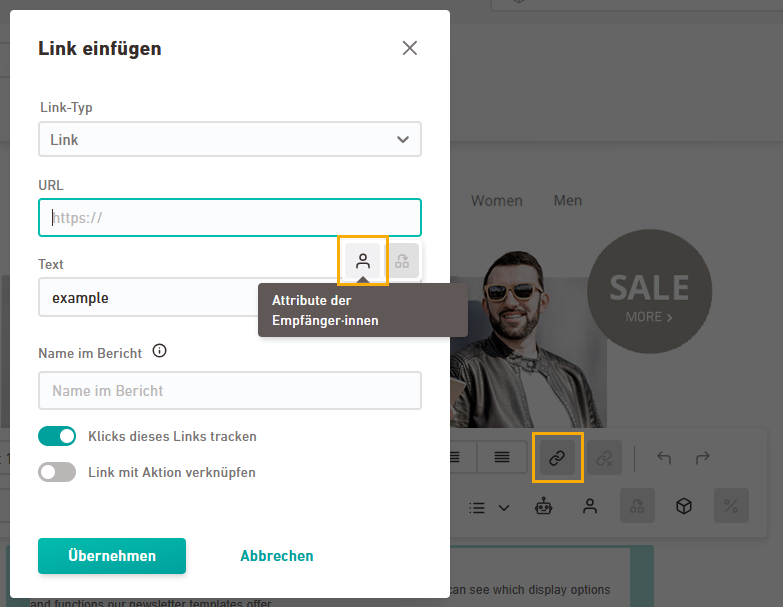Click the disabled icon next to recipient attributes
This screenshot has width=783, height=607.
tap(402, 261)
